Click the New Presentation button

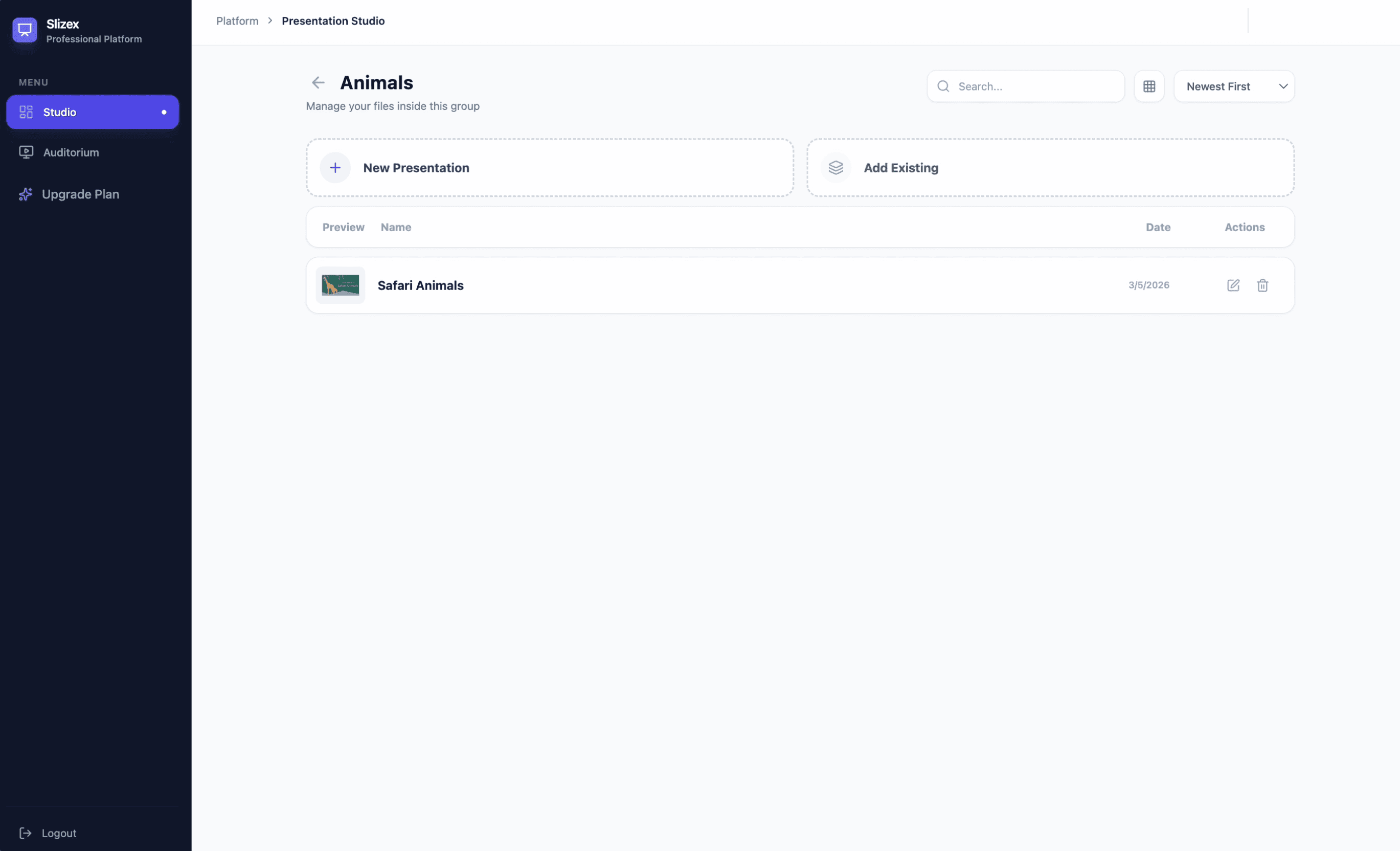point(549,167)
